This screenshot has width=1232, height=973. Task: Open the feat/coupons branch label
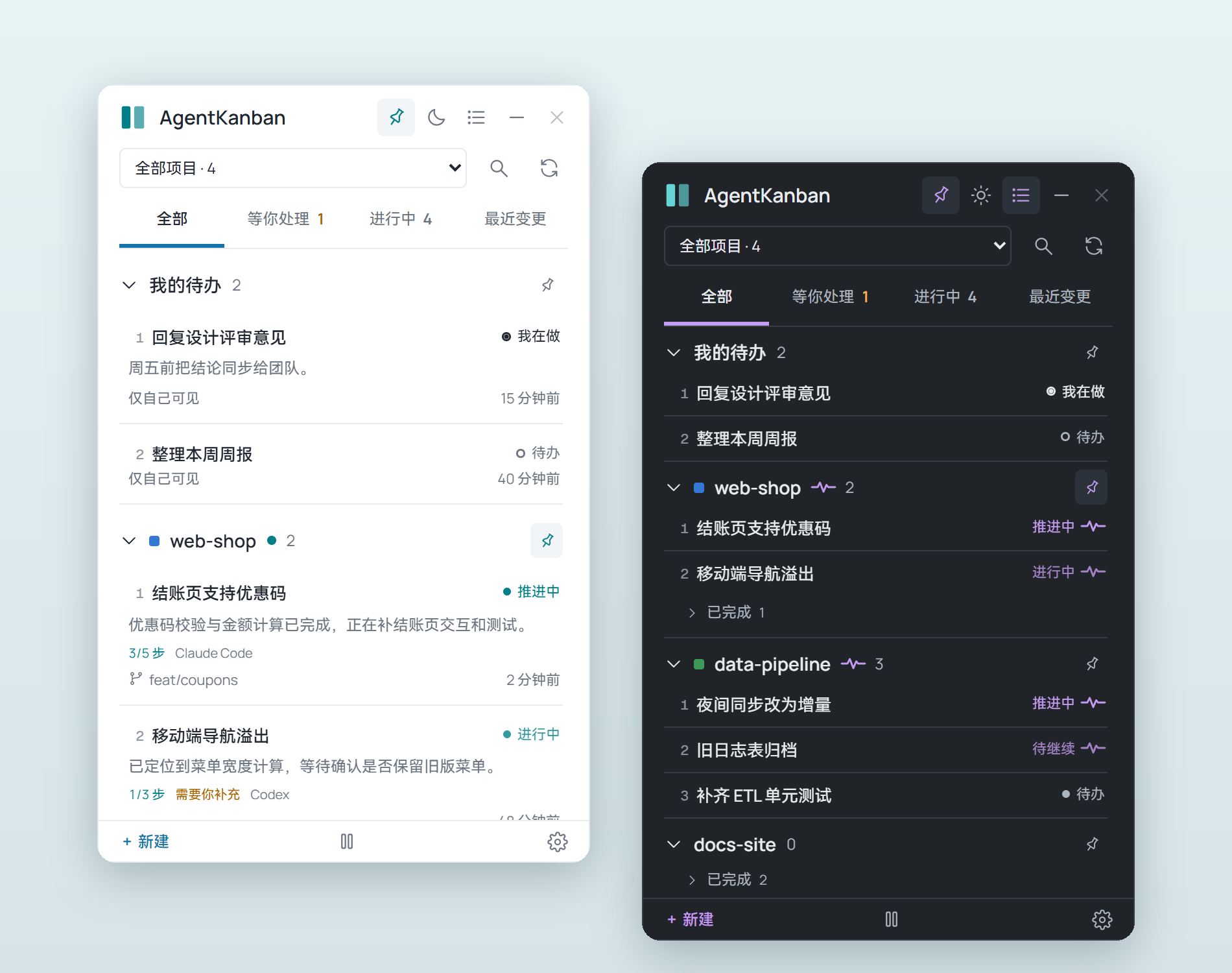click(193, 680)
